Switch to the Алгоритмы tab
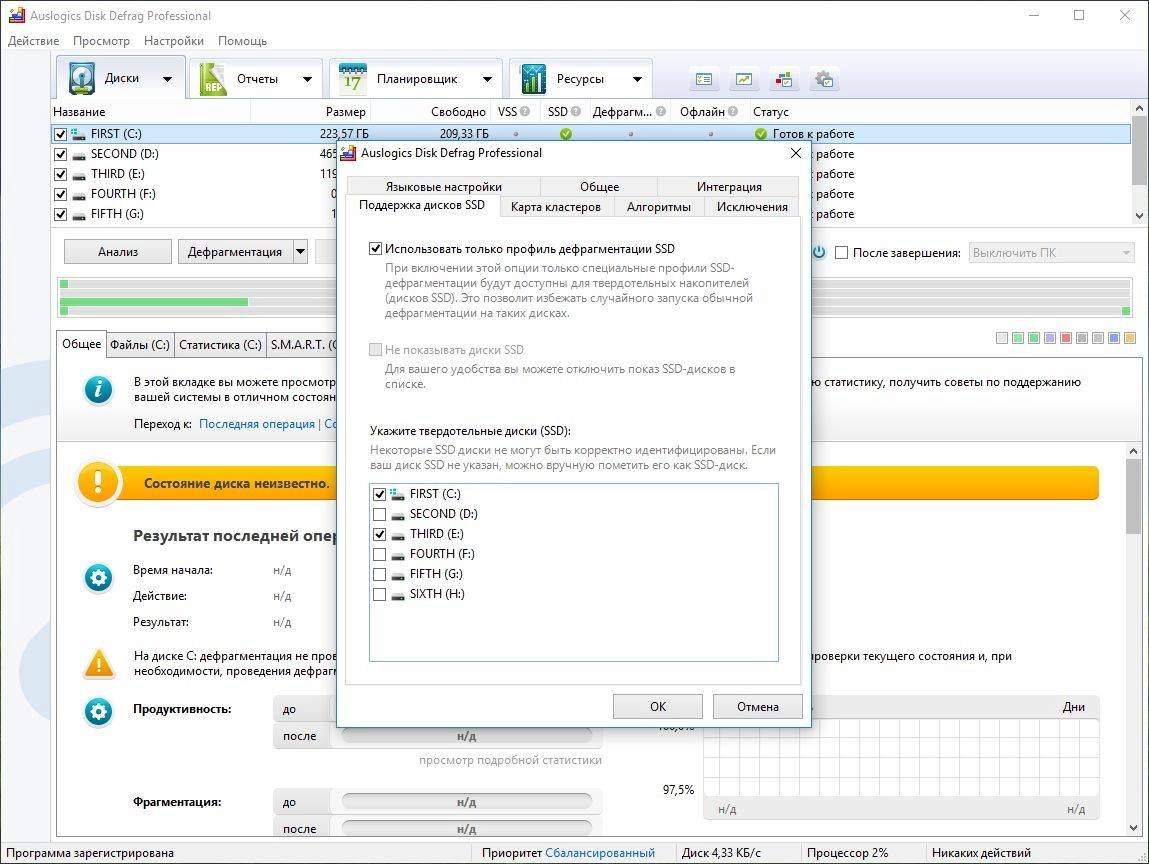Viewport: 1149px width, 864px height. [659, 207]
